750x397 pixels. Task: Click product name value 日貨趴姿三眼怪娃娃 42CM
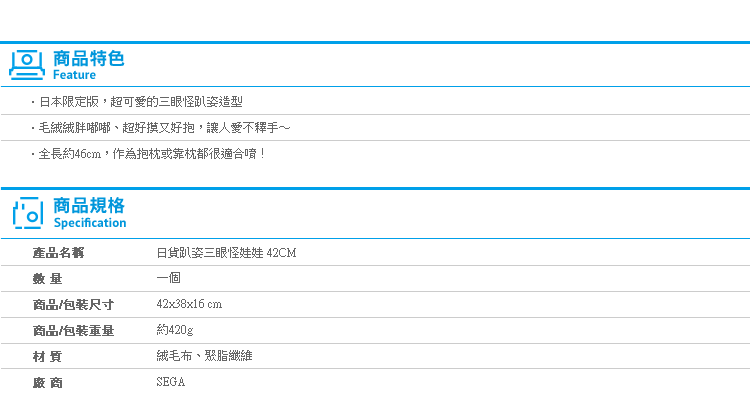pyautogui.click(x=226, y=253)
